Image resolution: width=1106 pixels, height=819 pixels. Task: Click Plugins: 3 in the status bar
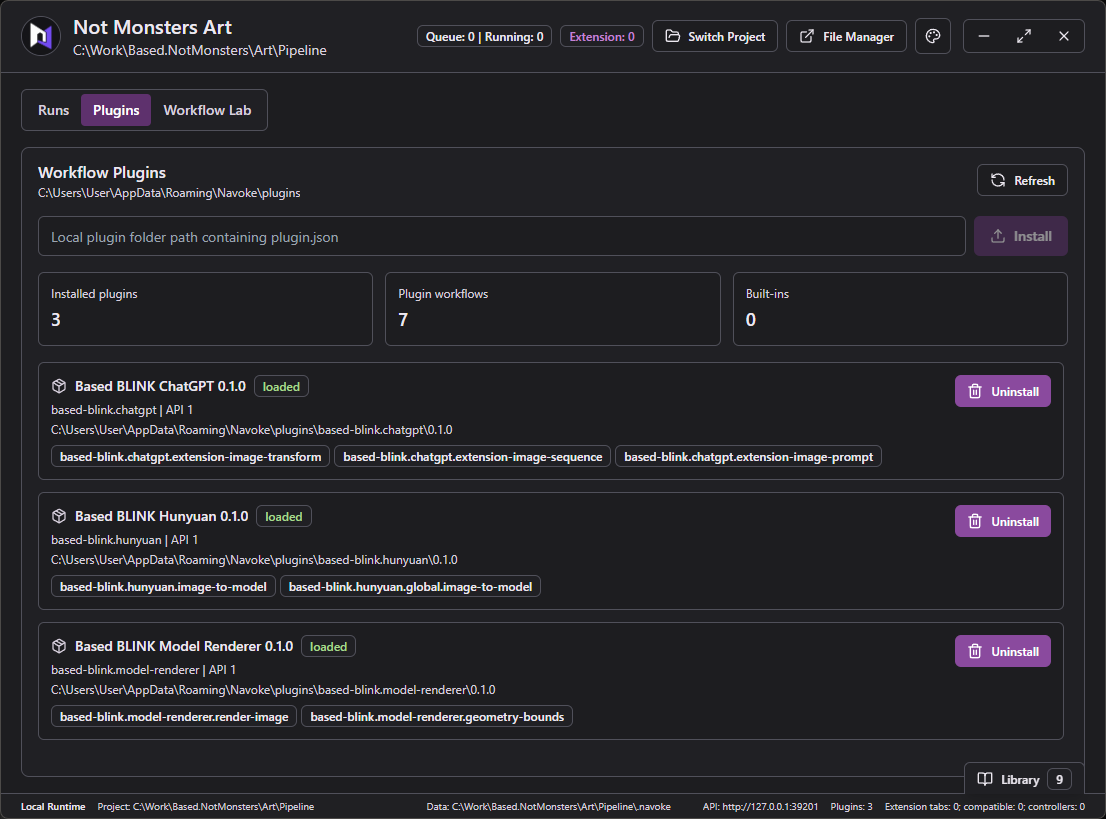(851, 806)
